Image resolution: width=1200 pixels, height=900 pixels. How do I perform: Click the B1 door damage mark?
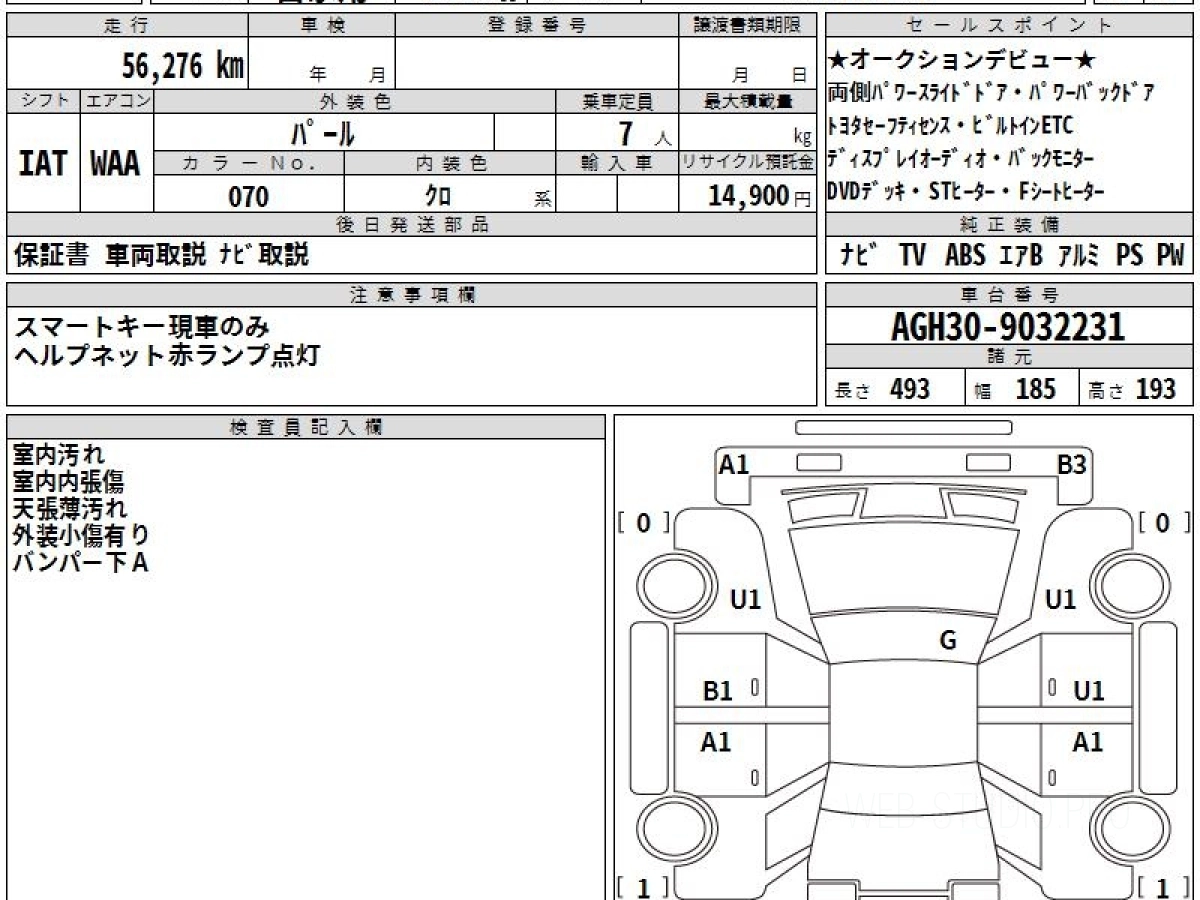pyautogui.click(x=718, y=690)
